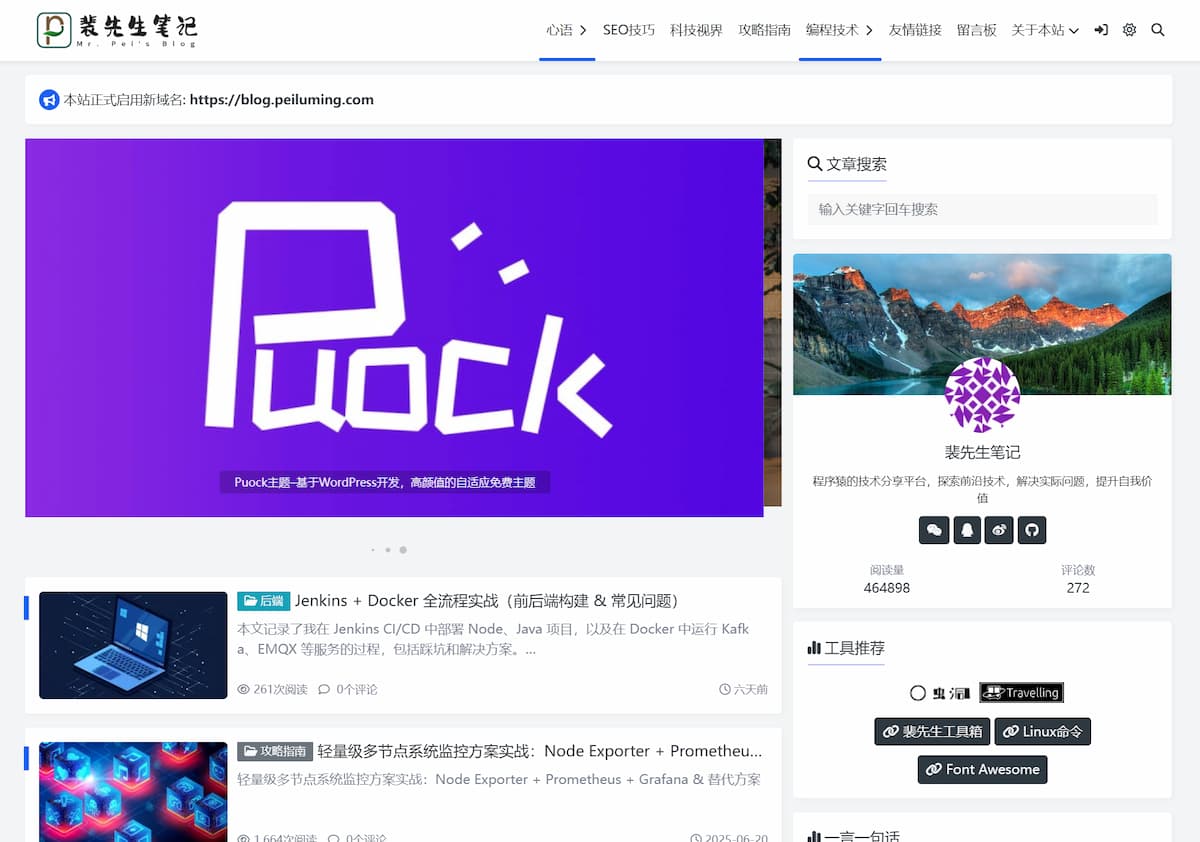Go to the SEO技巧 menu item

click(x=628, y=30)
